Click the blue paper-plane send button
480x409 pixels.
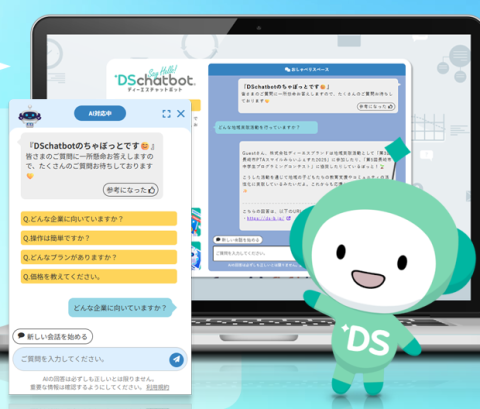[x=176, y=359]
